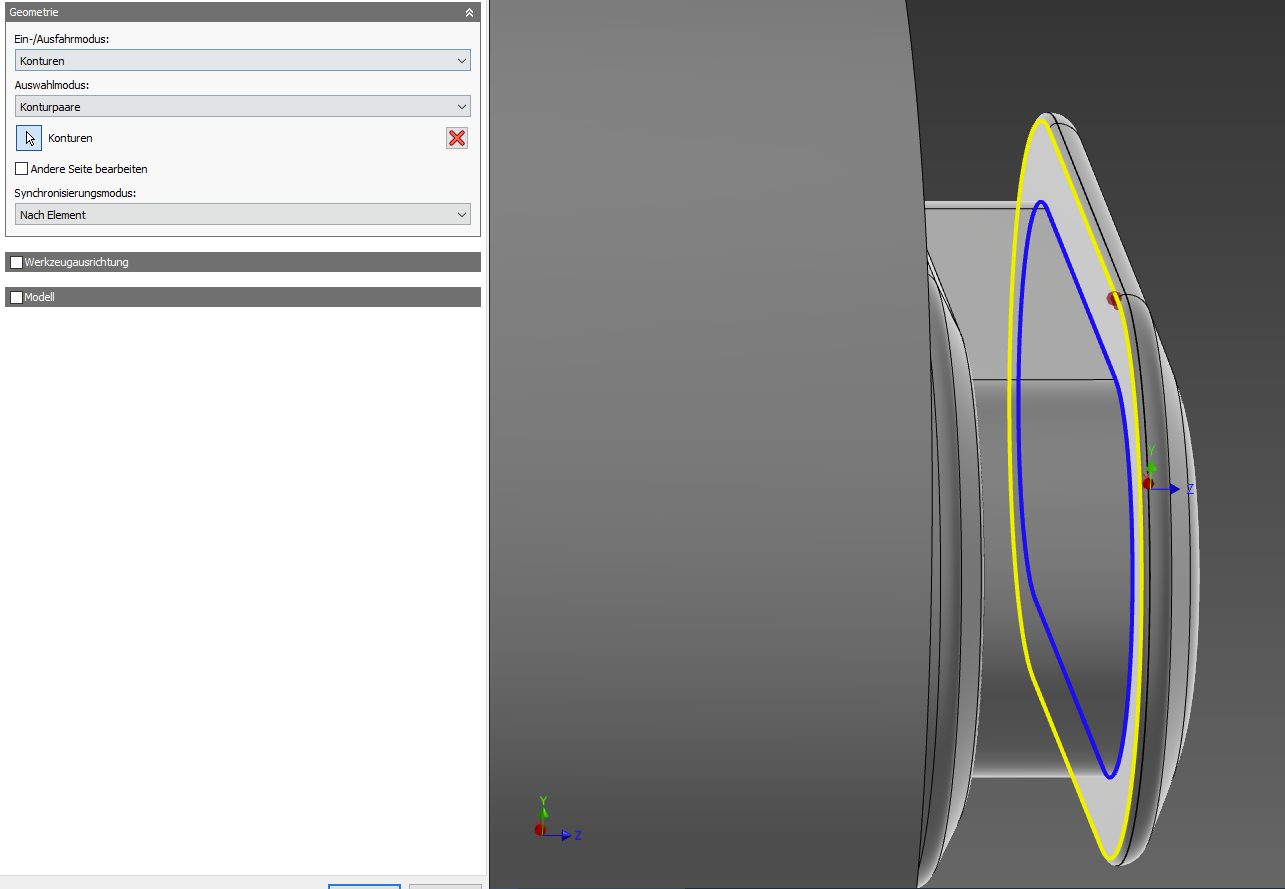Click the red marker near the top contour edge
Viewport: 1285px width, 889px height.
coord(1112,297)
